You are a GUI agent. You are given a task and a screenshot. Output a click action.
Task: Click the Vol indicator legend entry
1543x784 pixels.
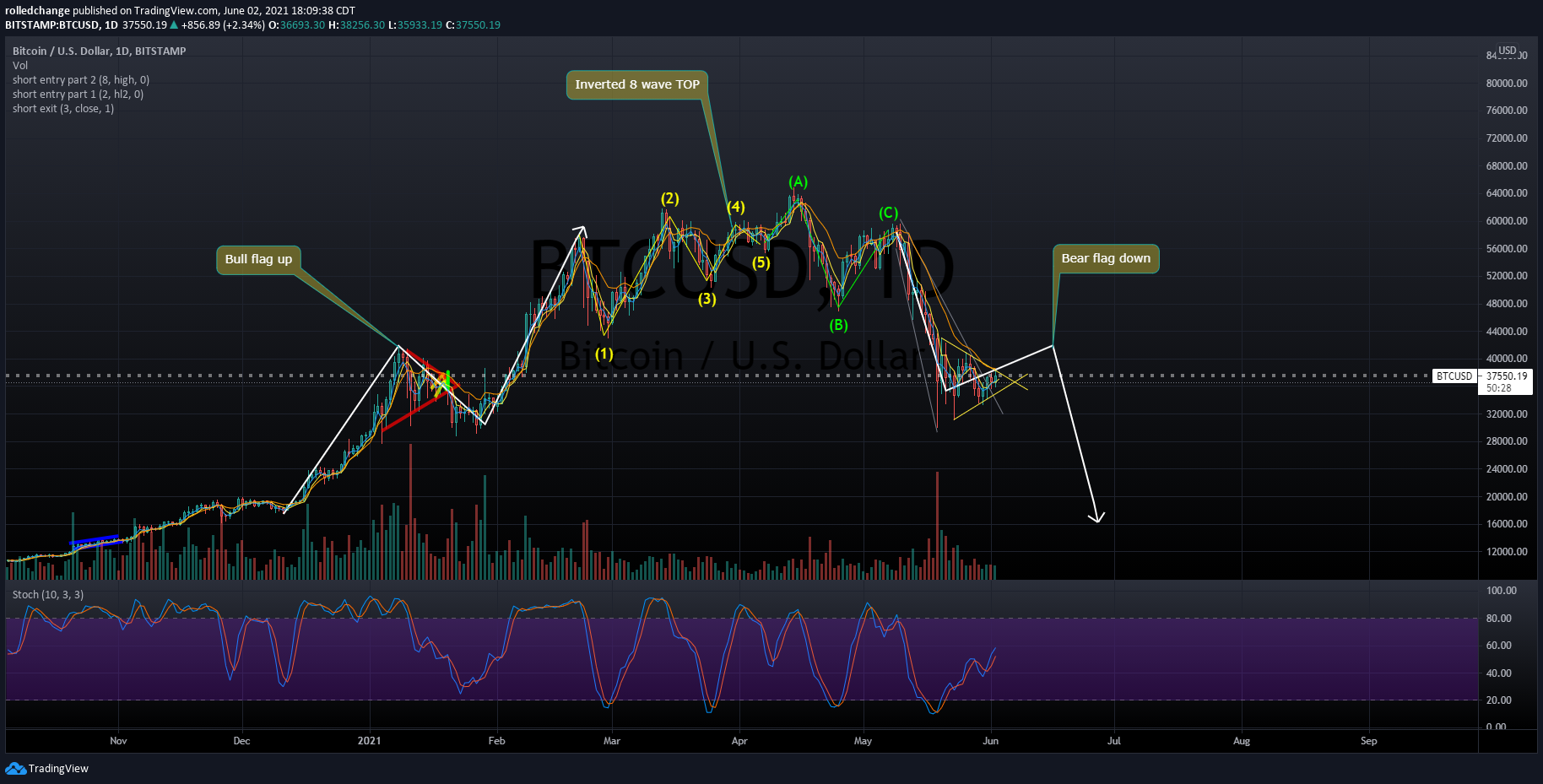(20, 65)
